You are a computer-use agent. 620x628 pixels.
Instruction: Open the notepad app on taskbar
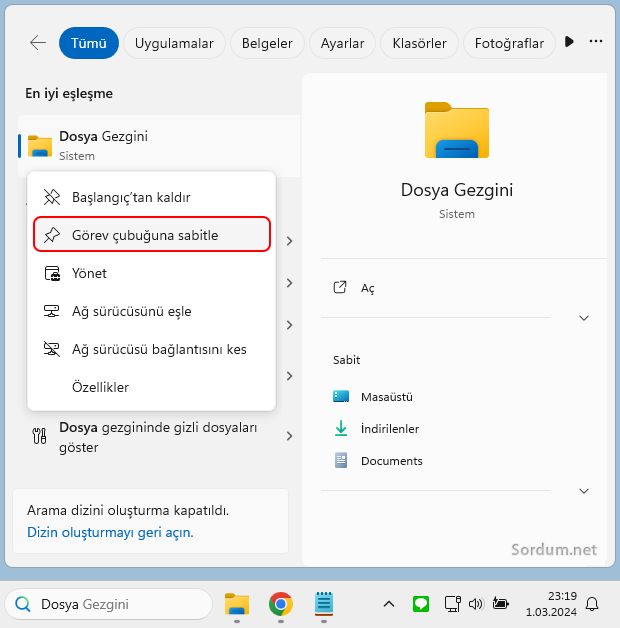tap(324, 604)
